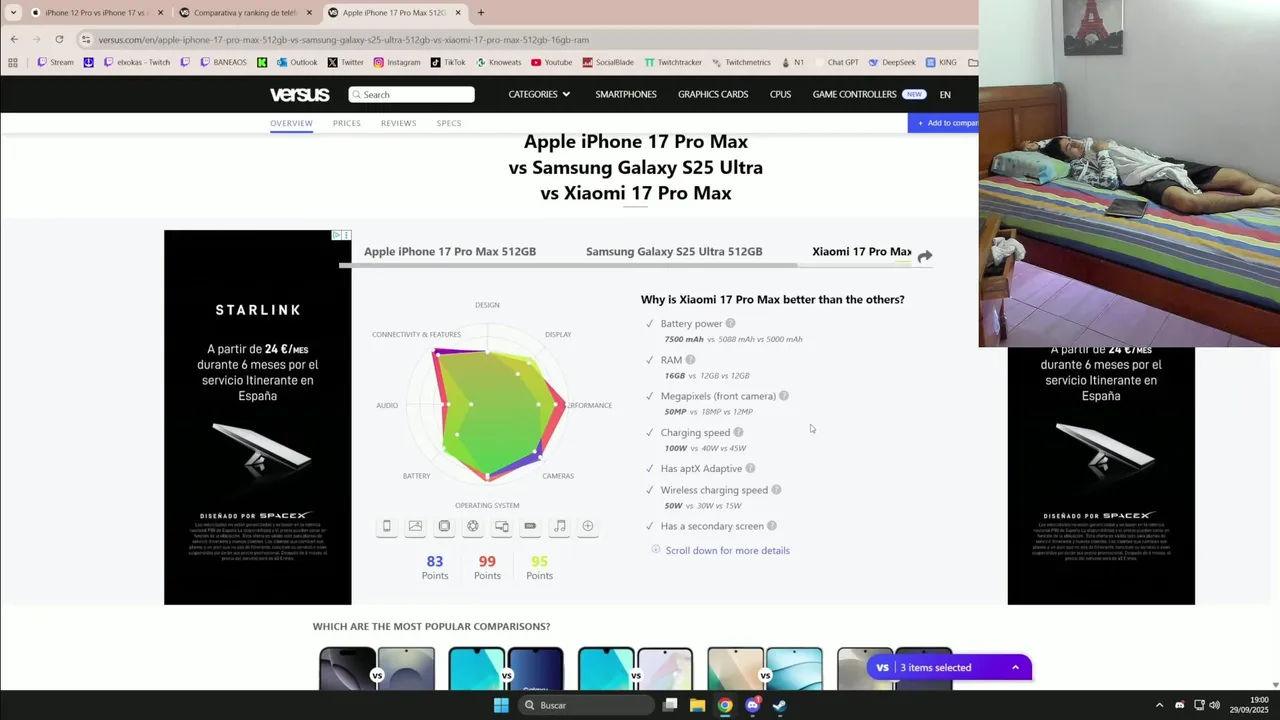This screenshot has width=1280, height=720.
Task: Click the volume icon in system tray
Action: coord(1214,705)
